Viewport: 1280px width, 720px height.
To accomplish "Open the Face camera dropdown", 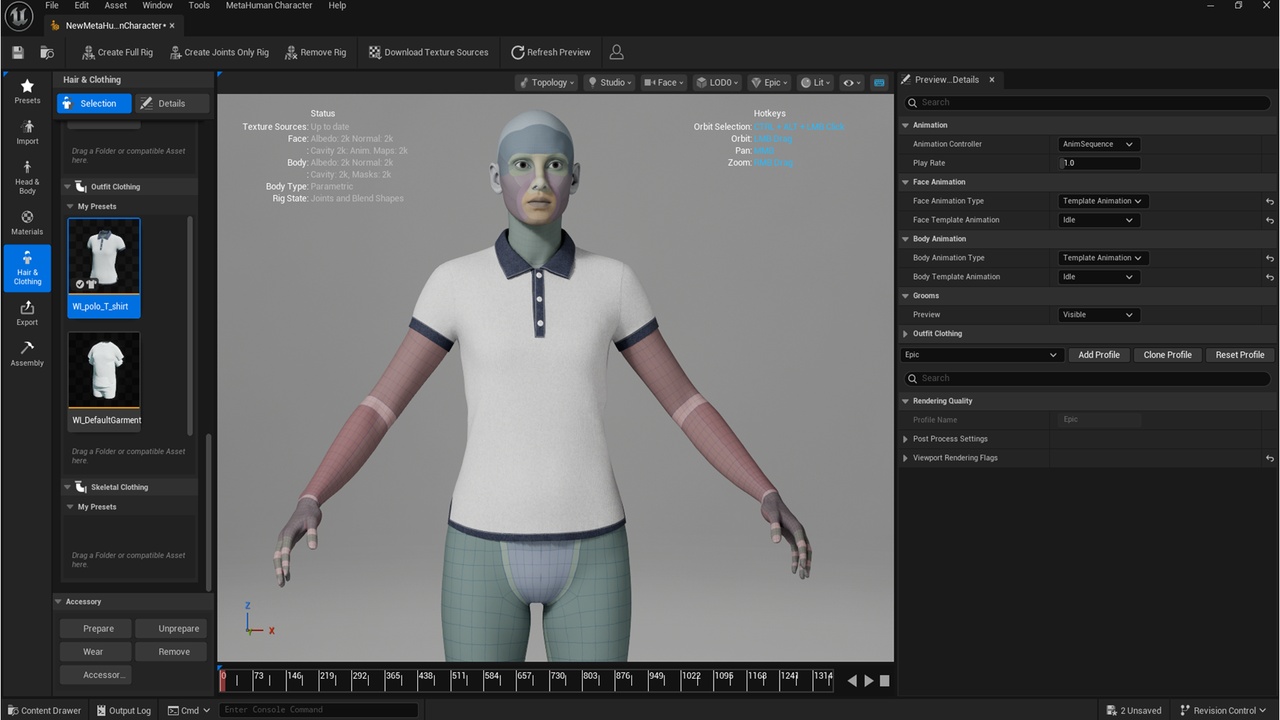I will 664,83.
